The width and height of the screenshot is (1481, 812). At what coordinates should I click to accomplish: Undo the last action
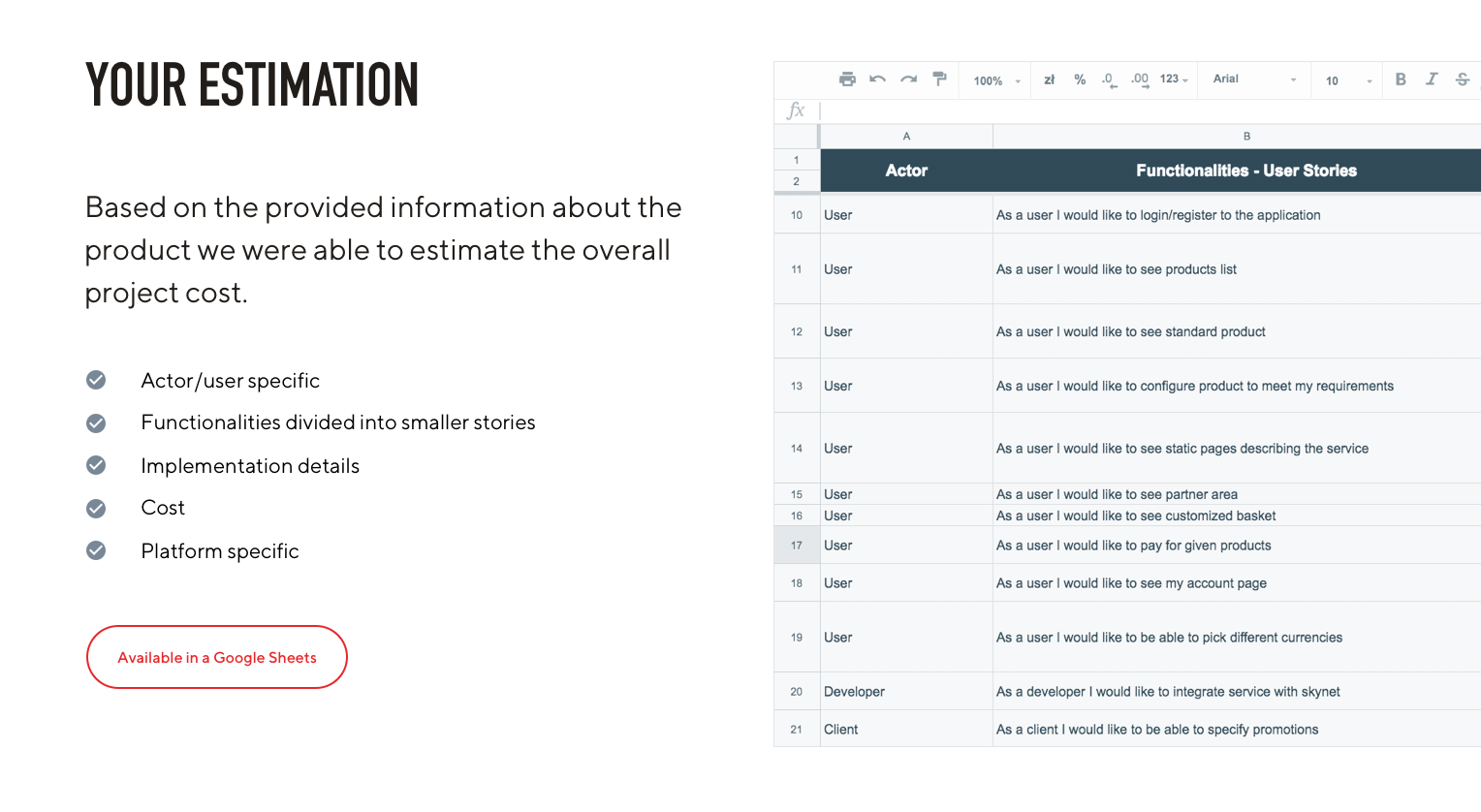[x=877, y=79]
